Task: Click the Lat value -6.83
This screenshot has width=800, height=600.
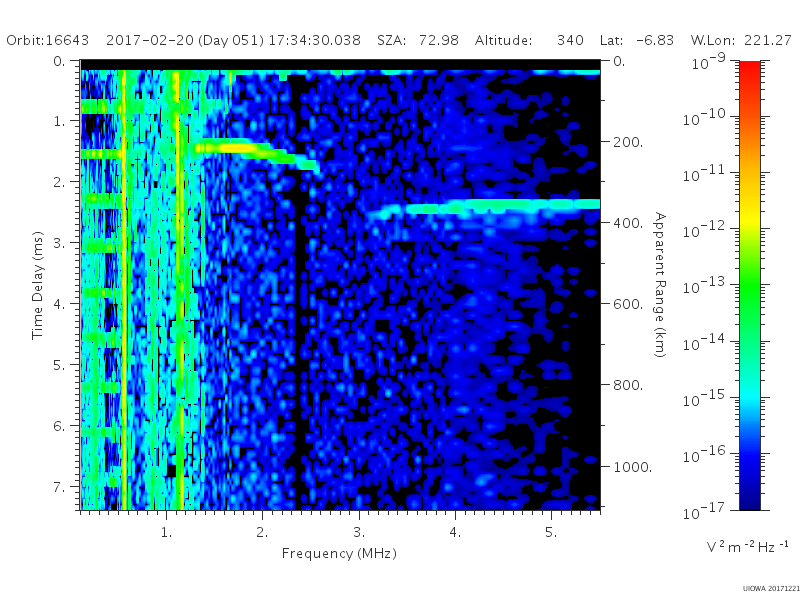Action: [655, 40]
